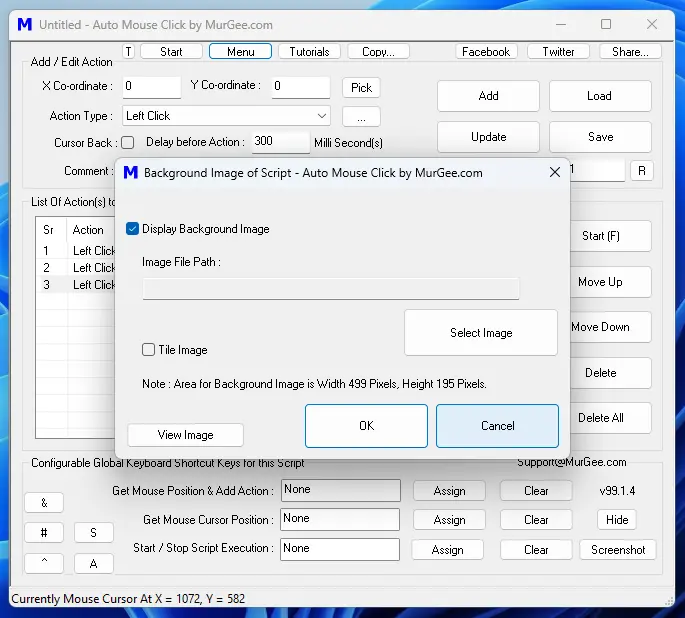
Task: Click the Delete button
Action: click(610, 373)
